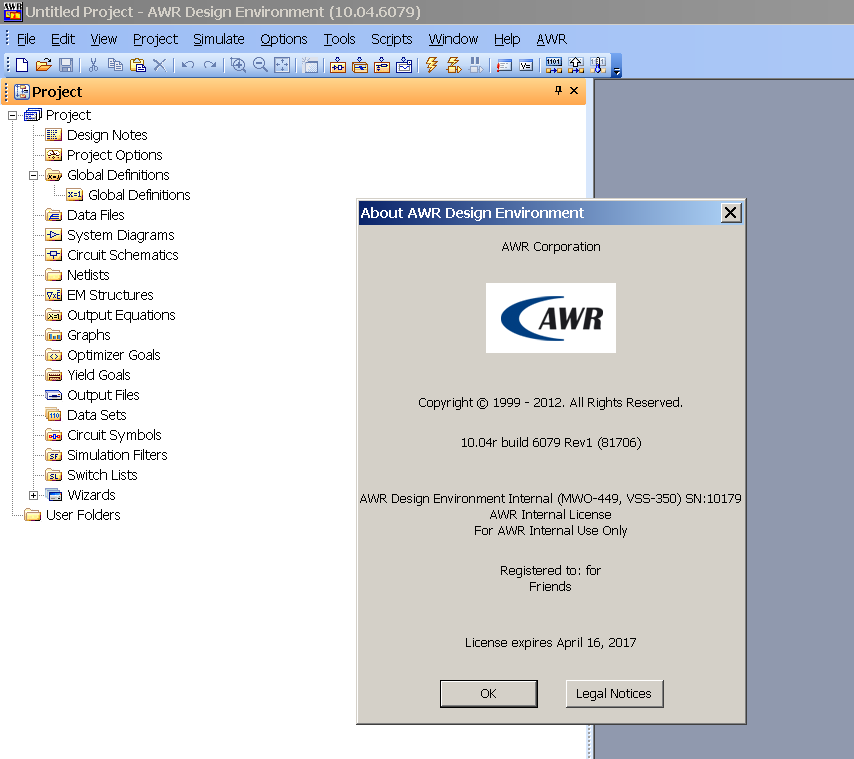The width and height of the screenshot is (854, 759).
Task: Pin the Project panel with pushpin icon
Action: (x=558, y=90)
